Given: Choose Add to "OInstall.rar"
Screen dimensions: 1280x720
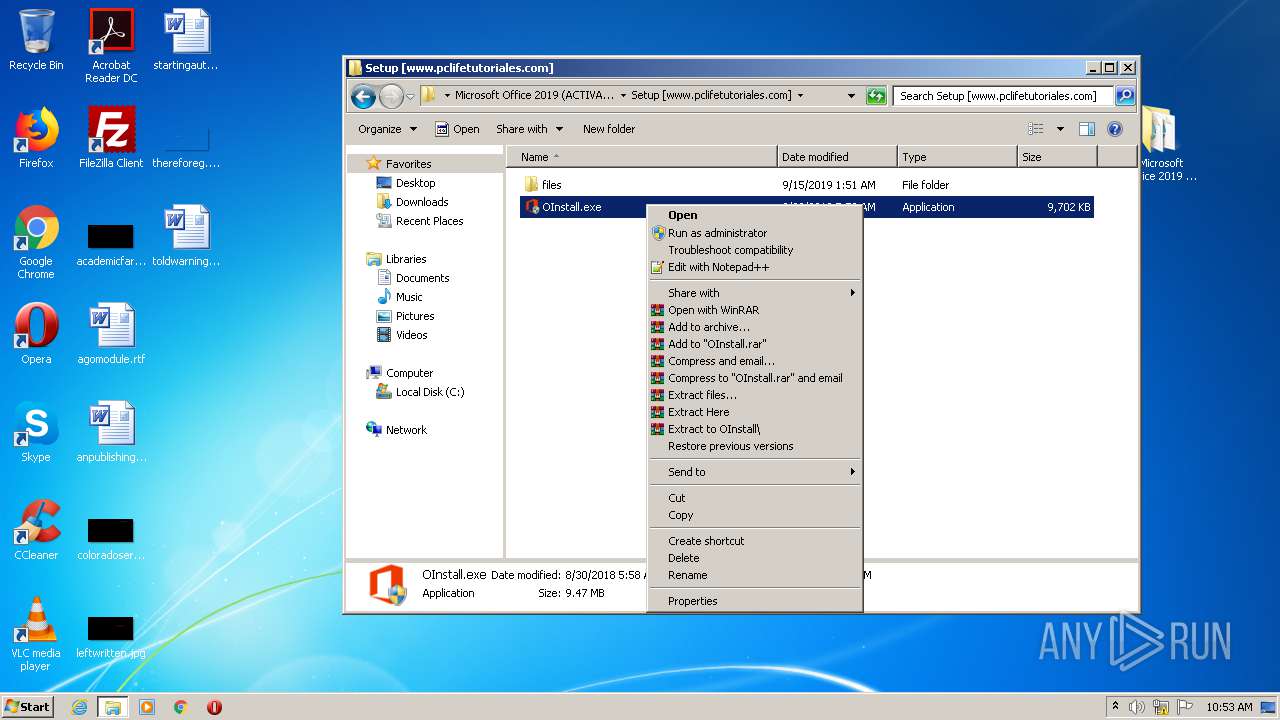Looking at the screenshot, I should tap(754, 344).
